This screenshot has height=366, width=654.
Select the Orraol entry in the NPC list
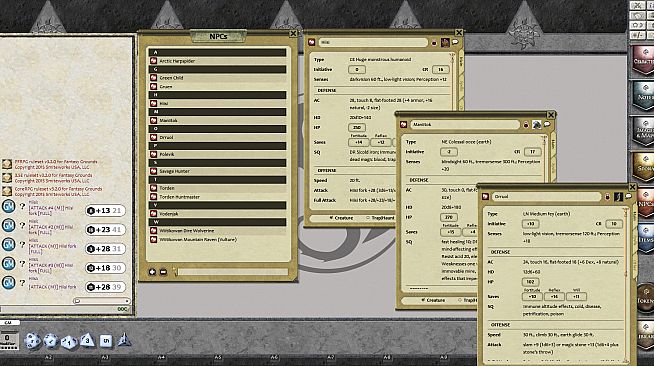[x=218, y=137]
